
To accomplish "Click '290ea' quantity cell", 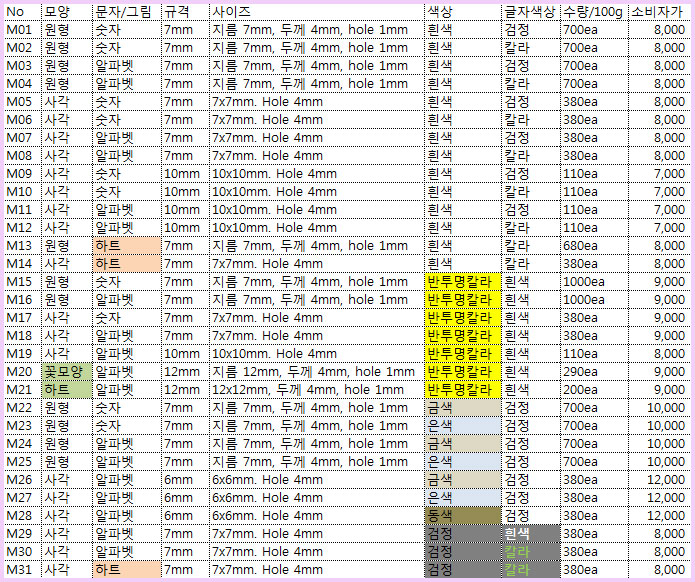I will (x=594, y=371).
